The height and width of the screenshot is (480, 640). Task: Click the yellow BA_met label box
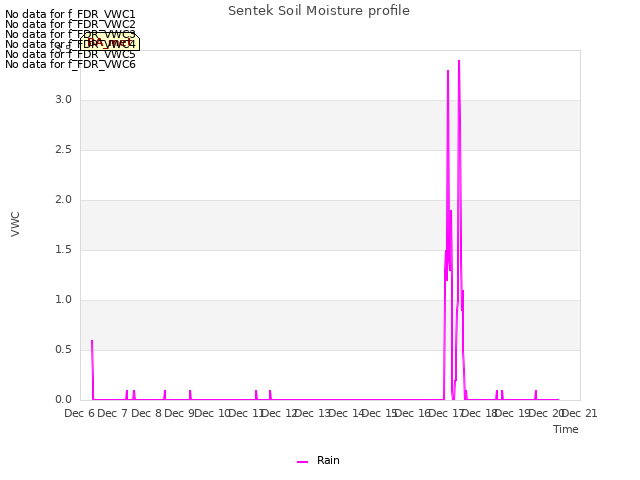(109, 42)
